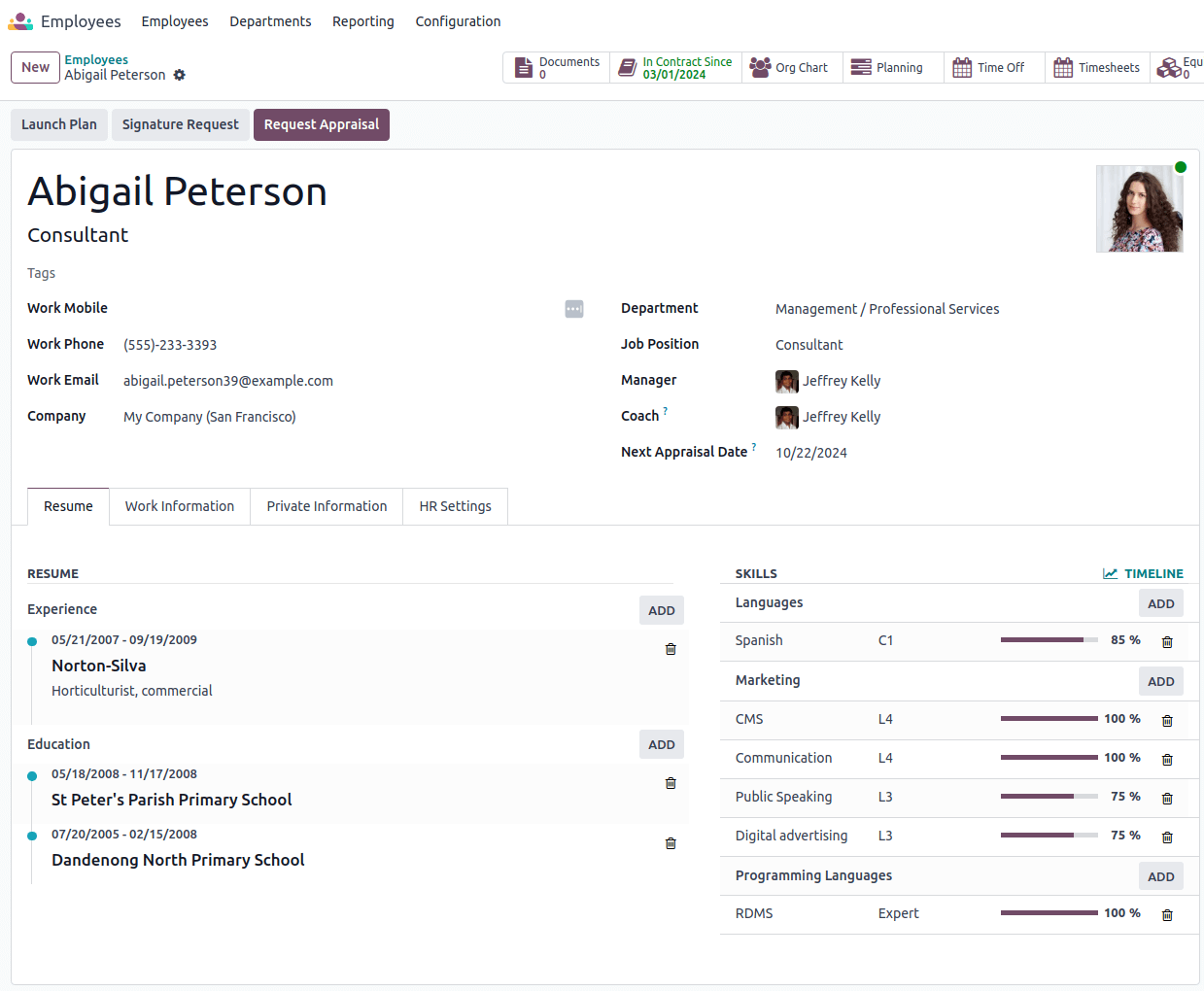Click Abigail Peterson's profile photo
The height and width of the screenshot is (991, 1204).
[x=1139, y=208]
